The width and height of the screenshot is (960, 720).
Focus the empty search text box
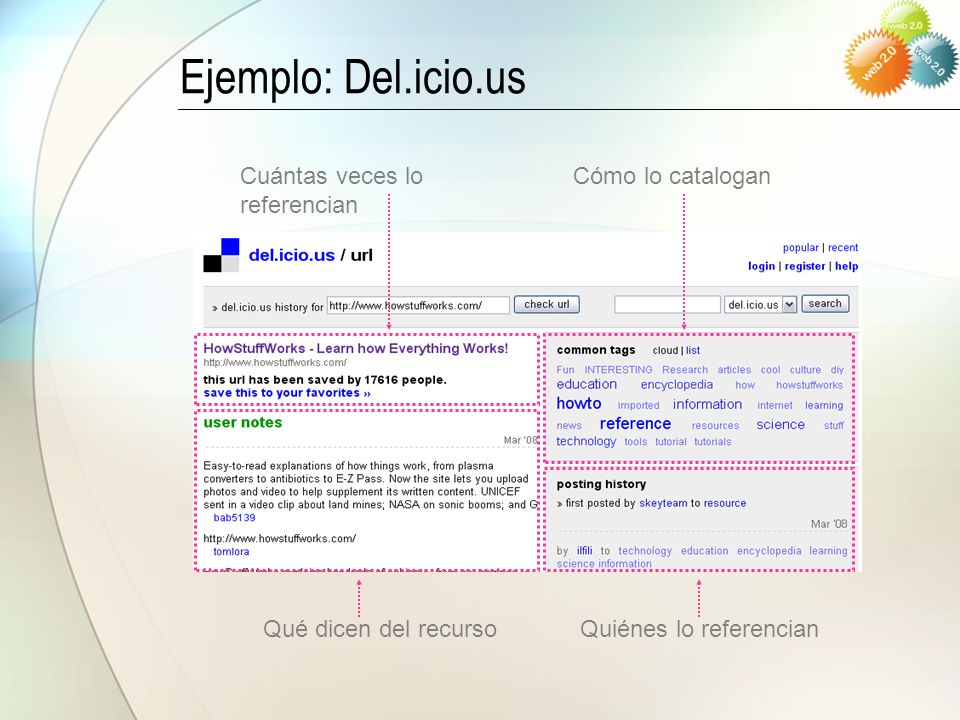pos(667,304)
